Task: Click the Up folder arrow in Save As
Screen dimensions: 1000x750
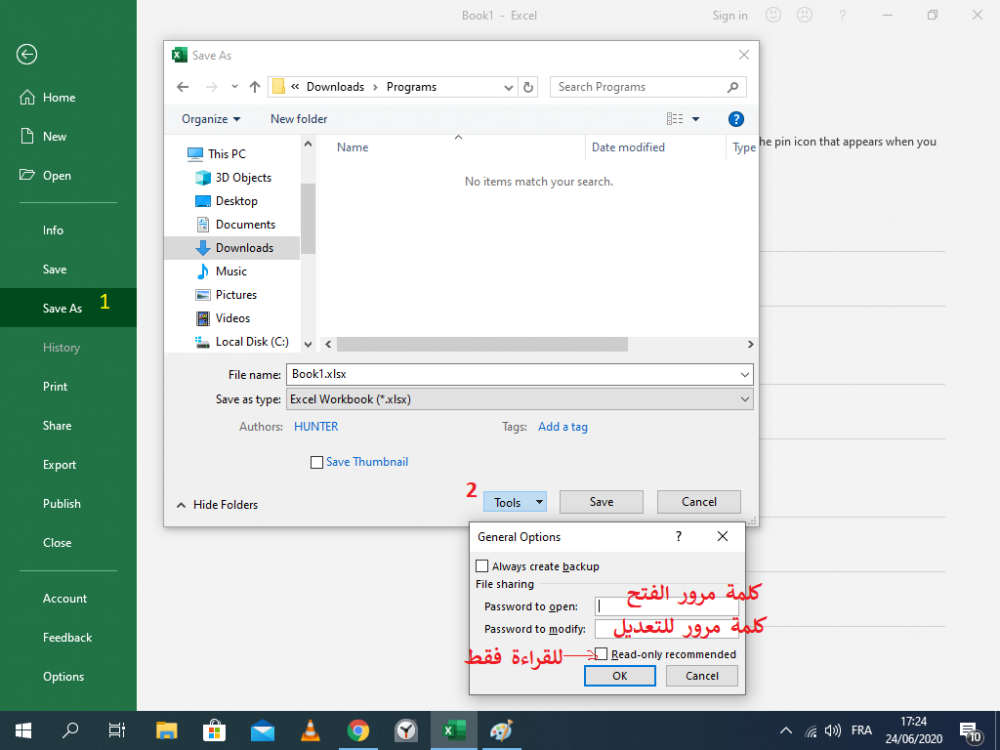Action: 255,87
